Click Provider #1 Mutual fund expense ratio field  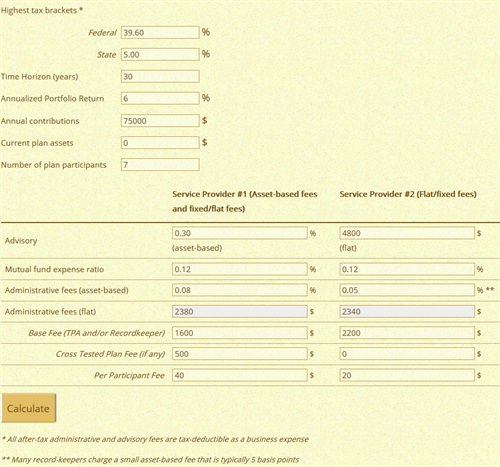click(x=240, y=269)
